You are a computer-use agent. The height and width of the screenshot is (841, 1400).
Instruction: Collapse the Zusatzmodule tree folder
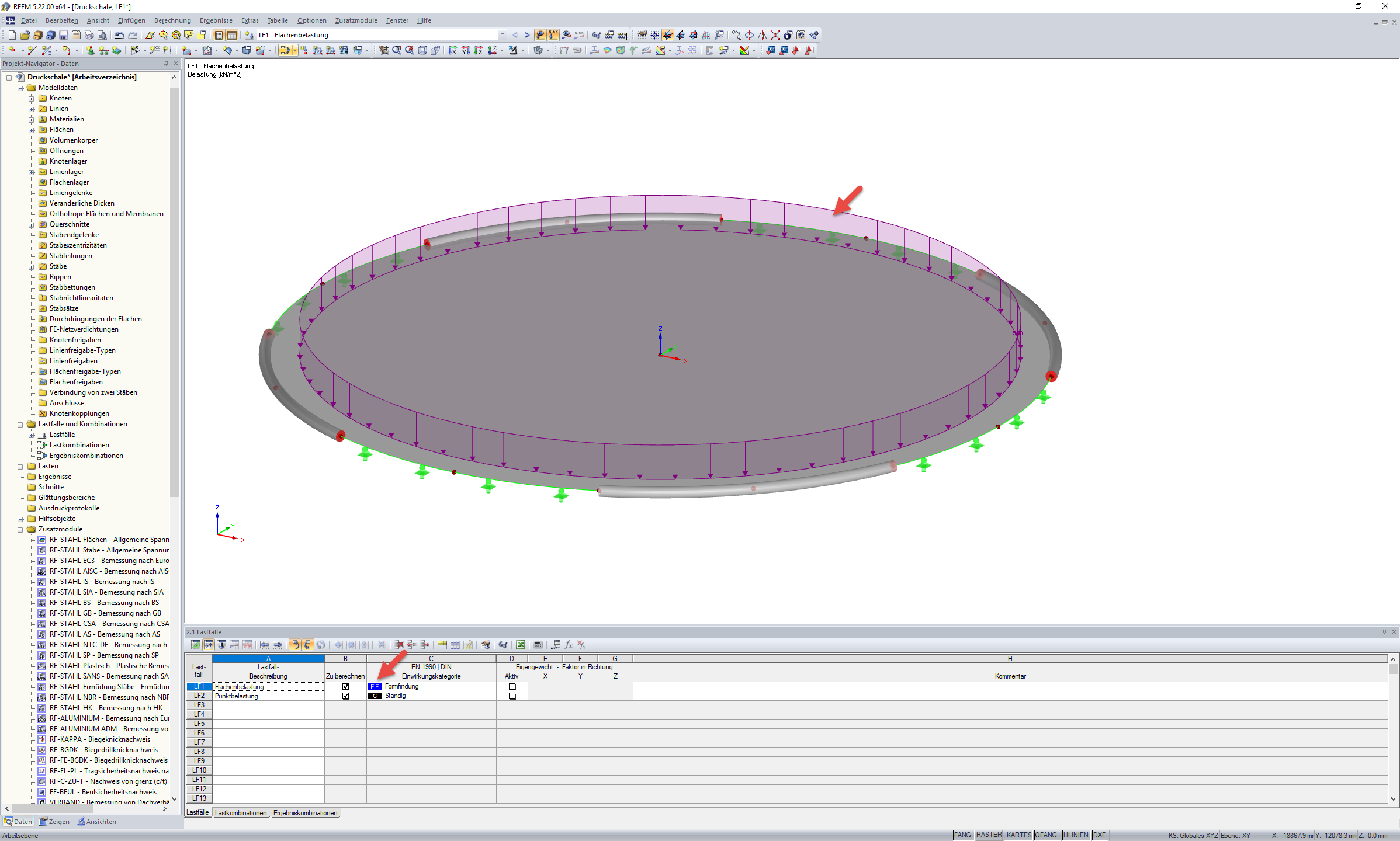tap(20, 530)
